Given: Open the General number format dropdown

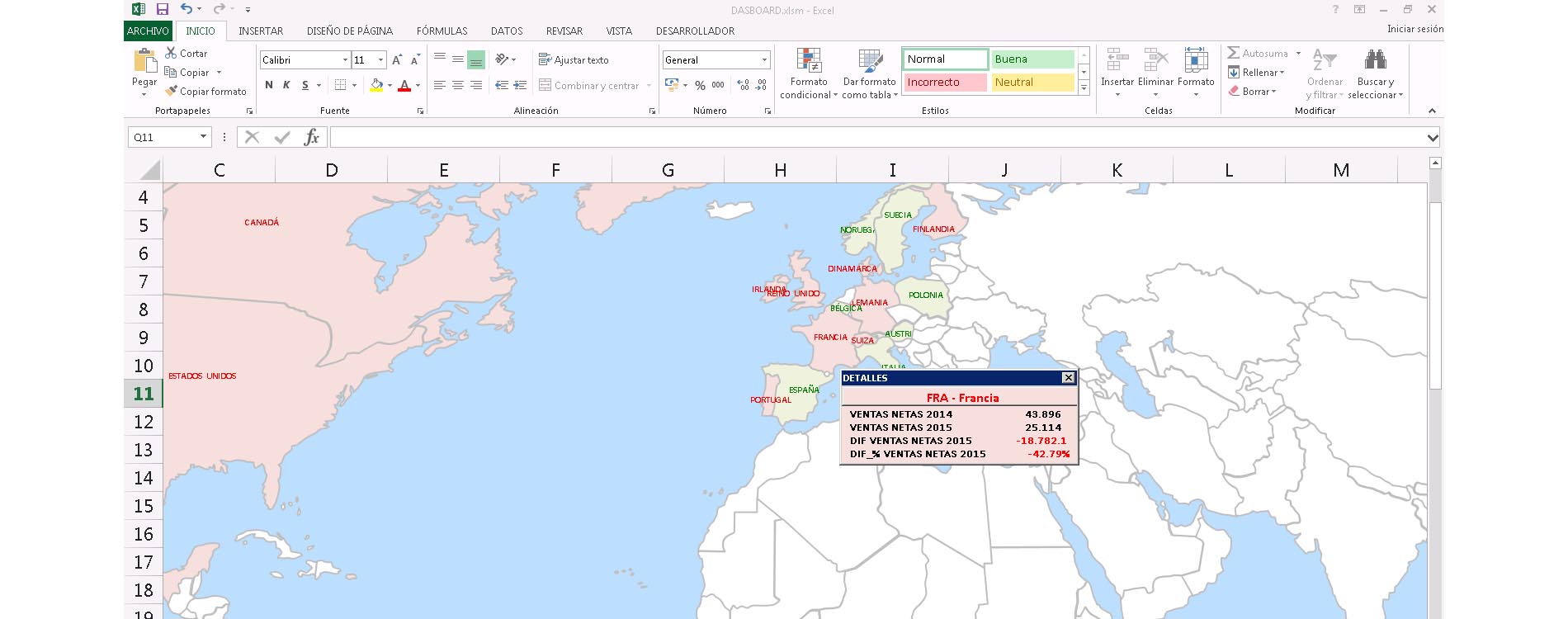Looking at the screenshot, I should tap(764, 60).
